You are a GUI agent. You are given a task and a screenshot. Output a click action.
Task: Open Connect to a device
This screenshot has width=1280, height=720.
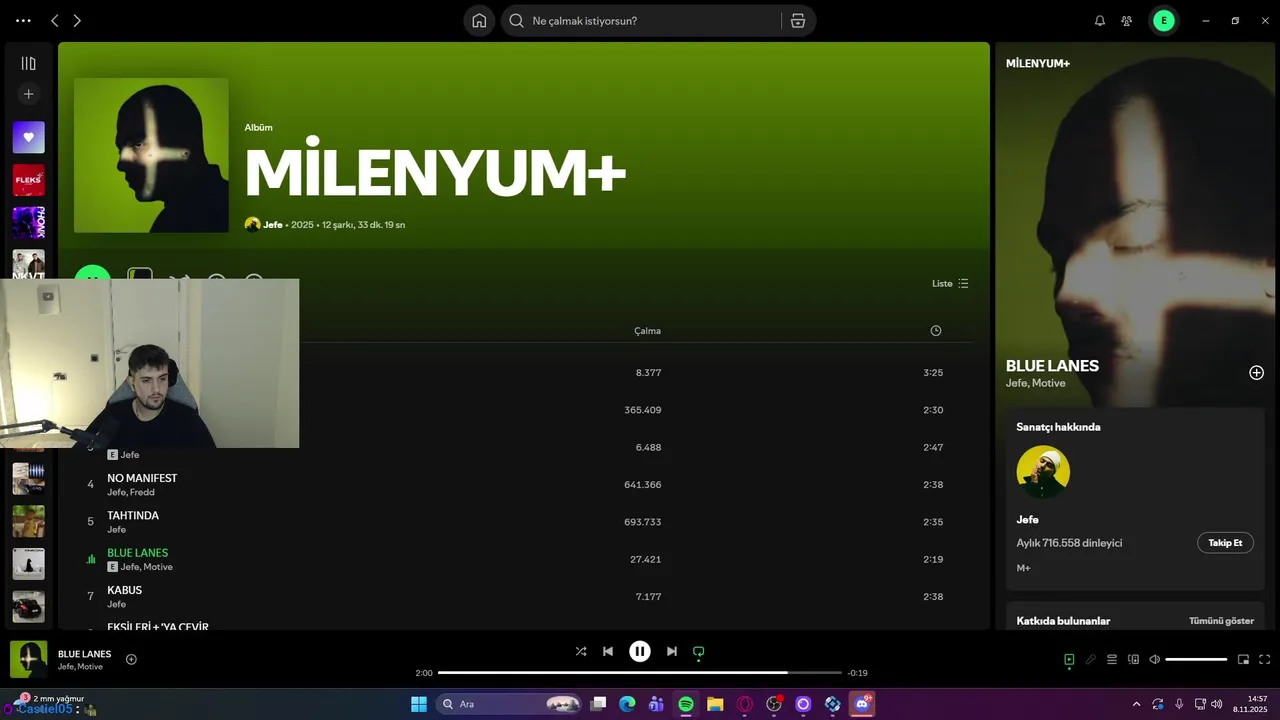coord(1134,659)
